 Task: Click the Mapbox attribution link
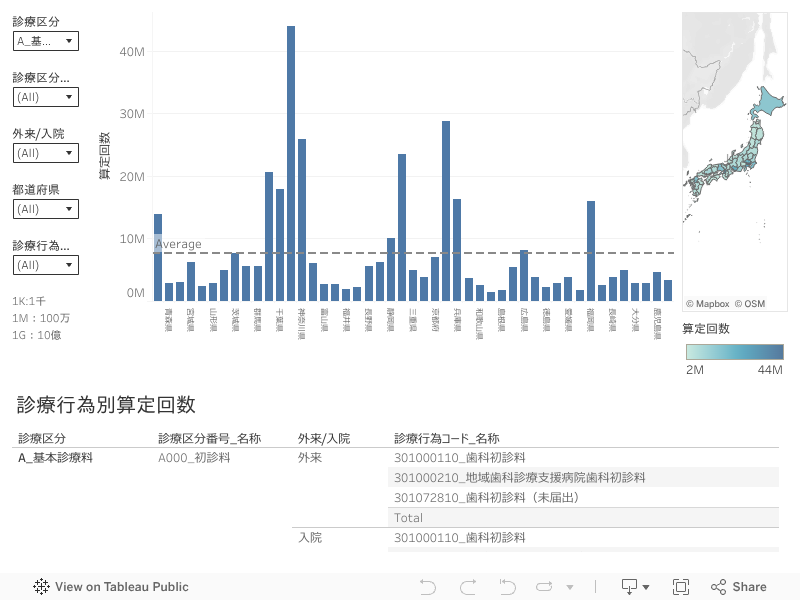tap(707, 303)
